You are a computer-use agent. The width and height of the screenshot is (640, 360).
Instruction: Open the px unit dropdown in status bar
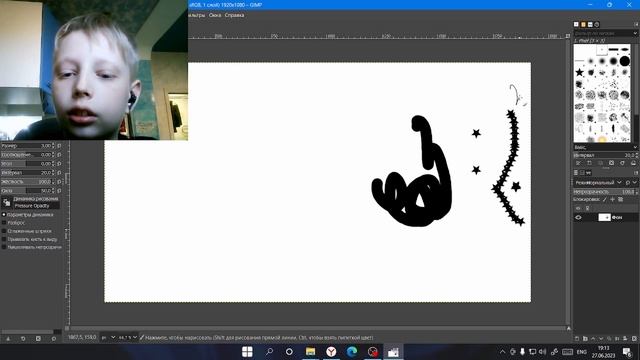108,338
